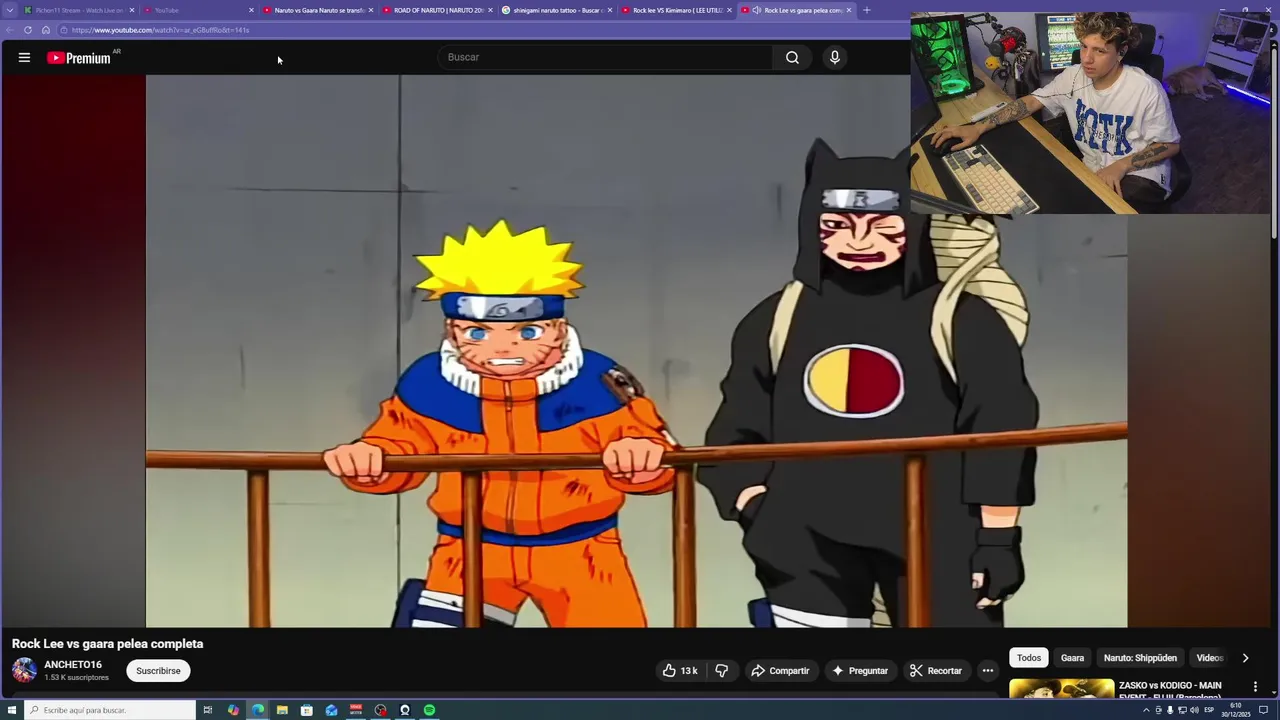1280x720 pixels.
Task: Close the ROAD OF NARUTO tab
Action: tap(490, 10)
